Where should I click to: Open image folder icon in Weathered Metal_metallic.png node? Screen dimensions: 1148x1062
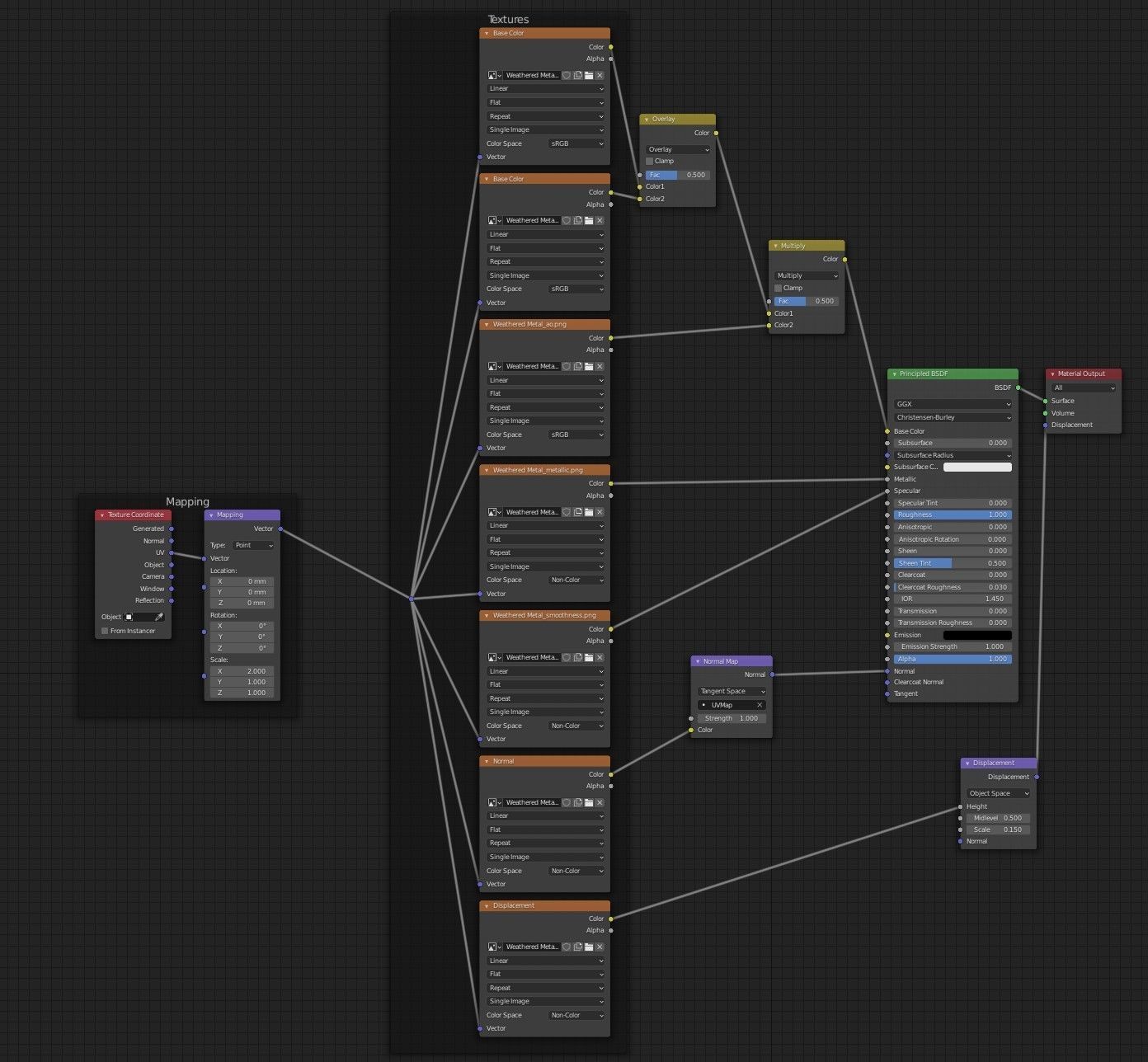[589, 512]
